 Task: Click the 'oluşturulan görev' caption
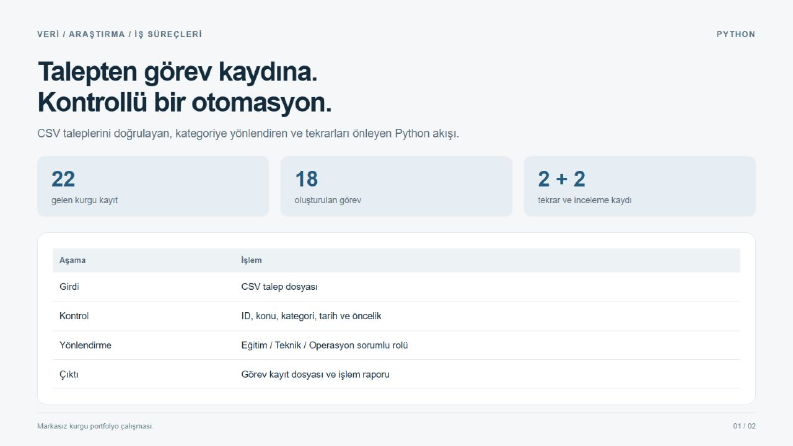328,200
